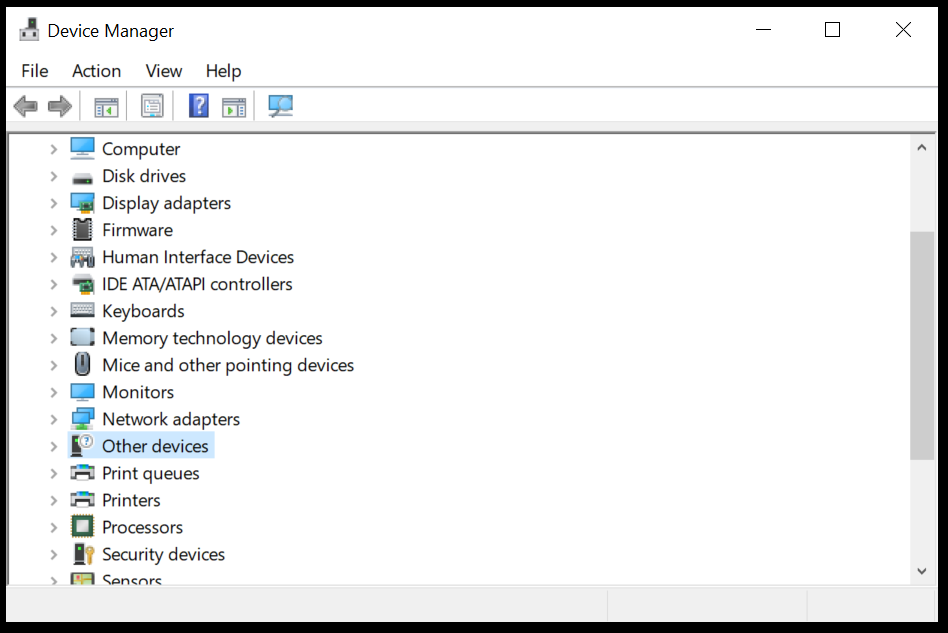The image size is (948, 633).
Task: Click the Keyboards category icon
Action: pos(82,311)
